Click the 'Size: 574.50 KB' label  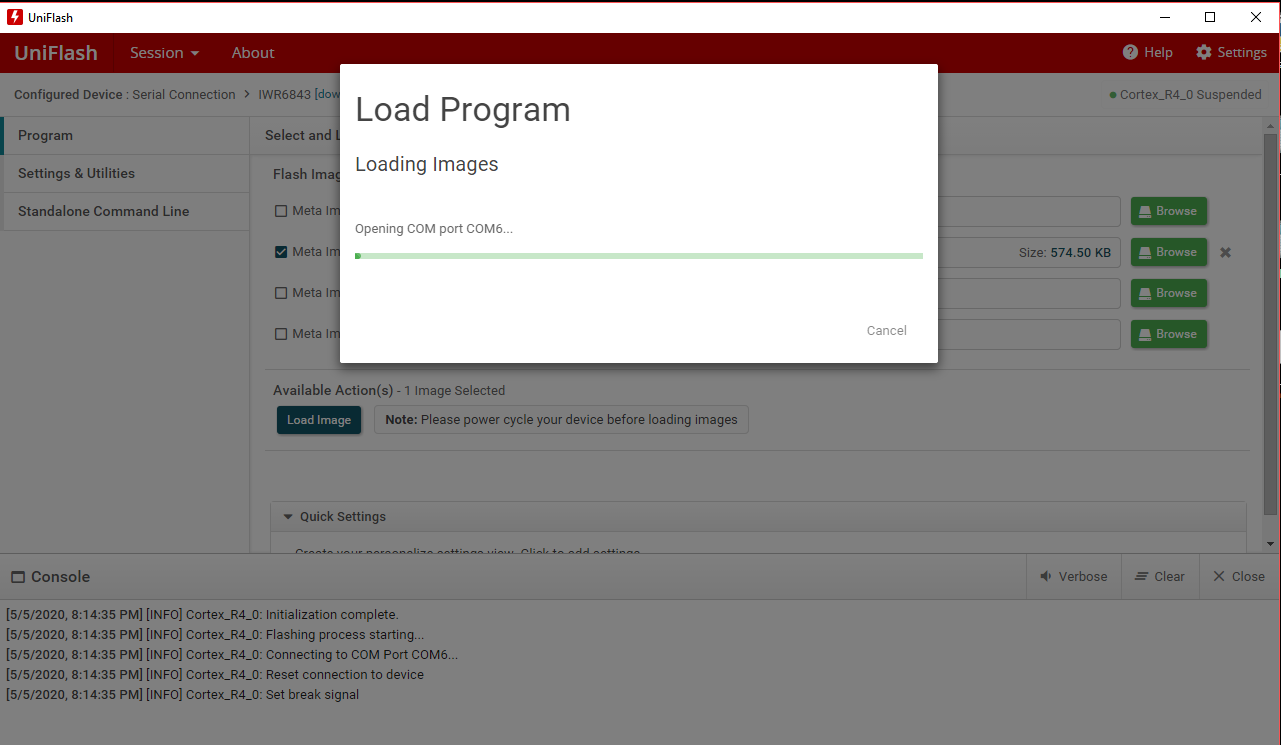tap(1065, 253)
